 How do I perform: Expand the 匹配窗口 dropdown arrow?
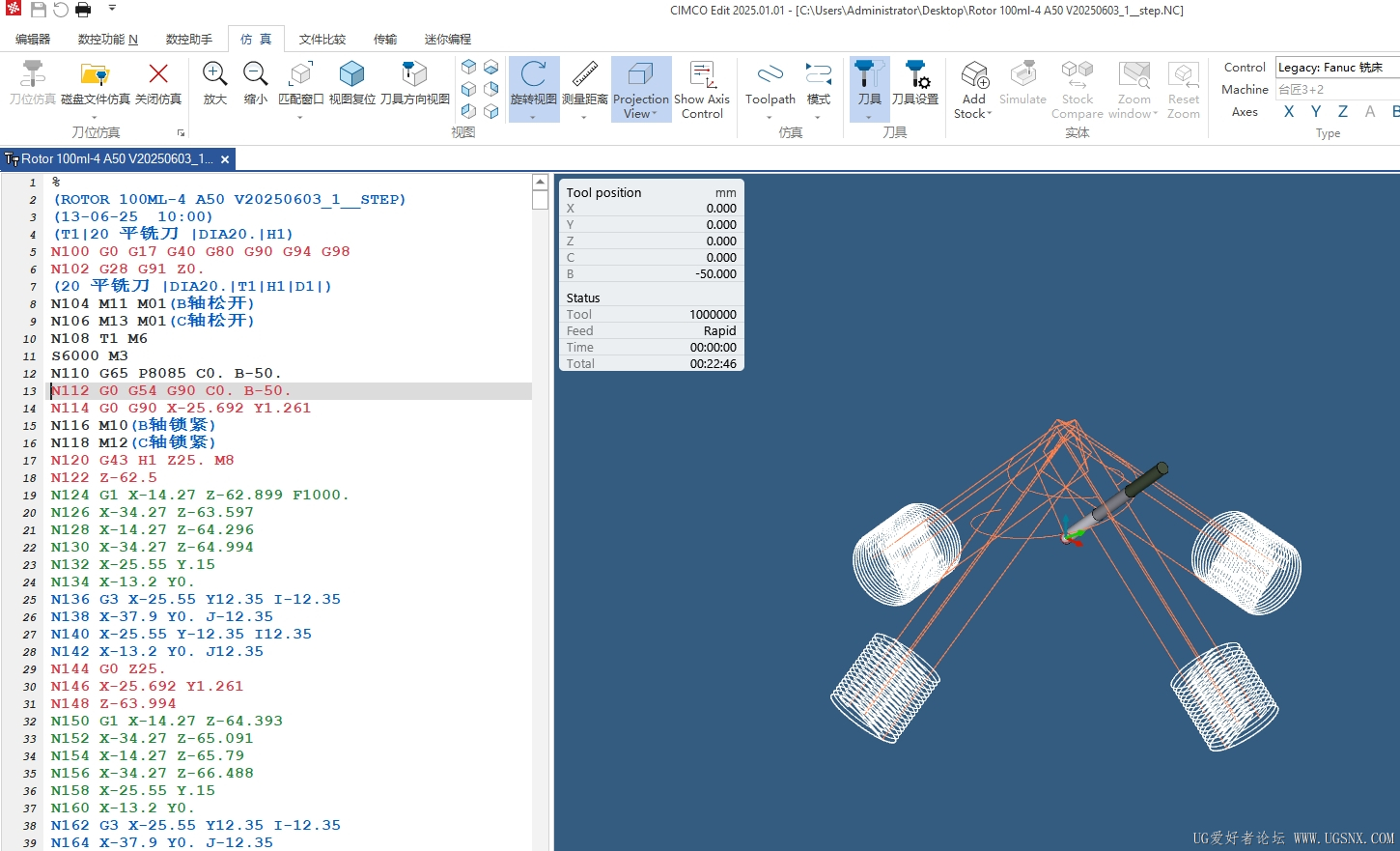(x=300, y=118)
